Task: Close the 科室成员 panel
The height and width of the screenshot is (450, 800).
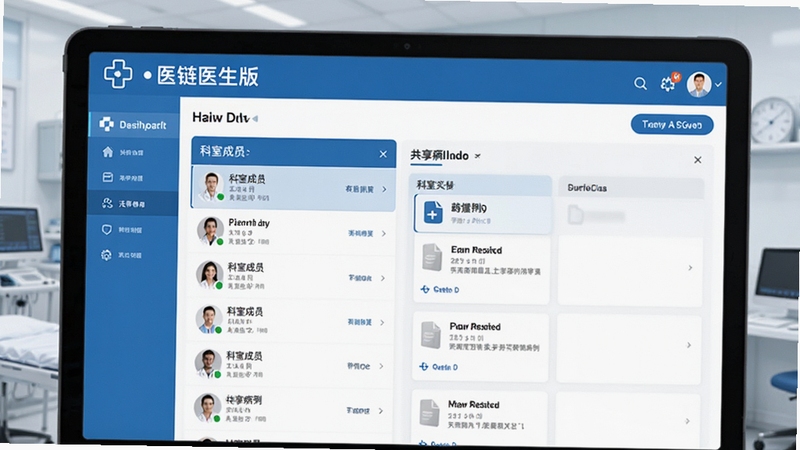Action: pos(383,154)
